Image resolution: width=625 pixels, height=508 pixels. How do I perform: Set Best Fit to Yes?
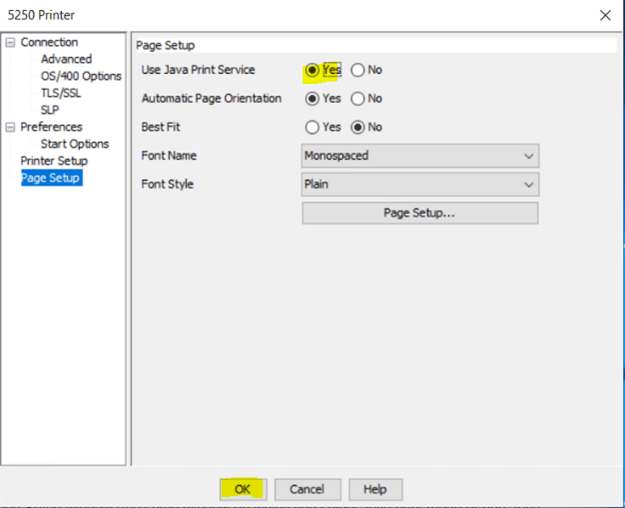coord(313,127)
